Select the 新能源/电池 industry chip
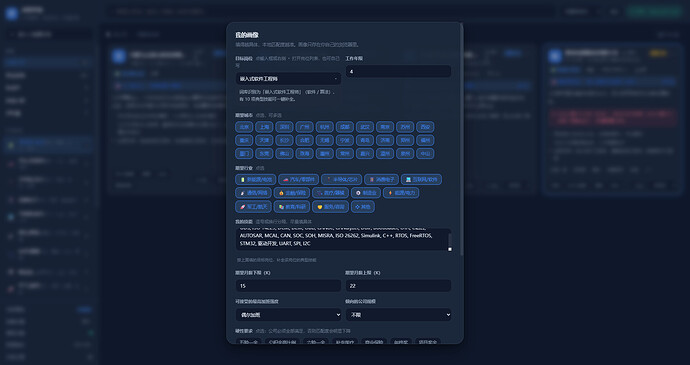Viewport: 690px width, 365px height. coord(256,179)
